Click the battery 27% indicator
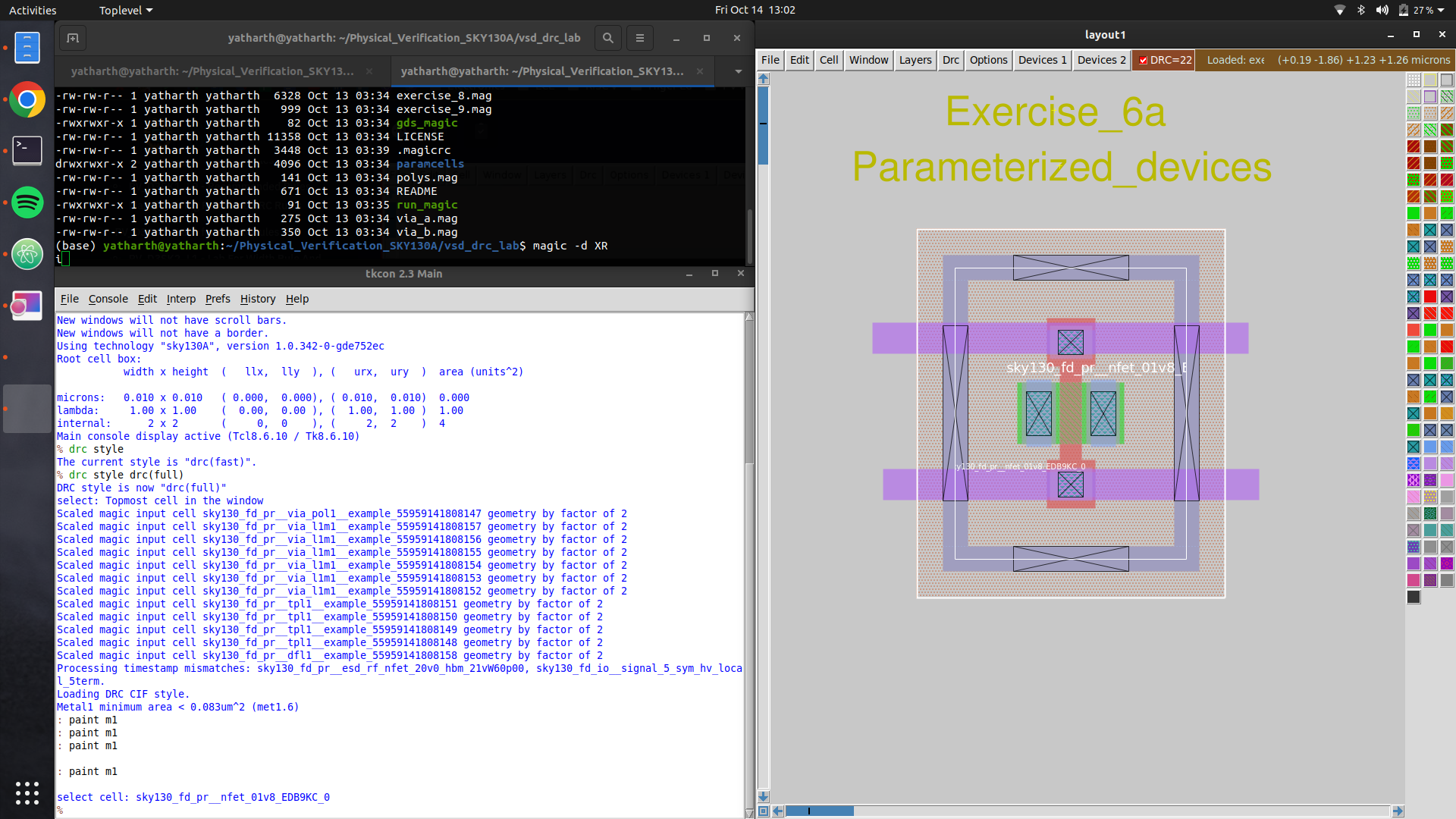This screenshot has width=1456, height=819. [x=1417, y=10]
